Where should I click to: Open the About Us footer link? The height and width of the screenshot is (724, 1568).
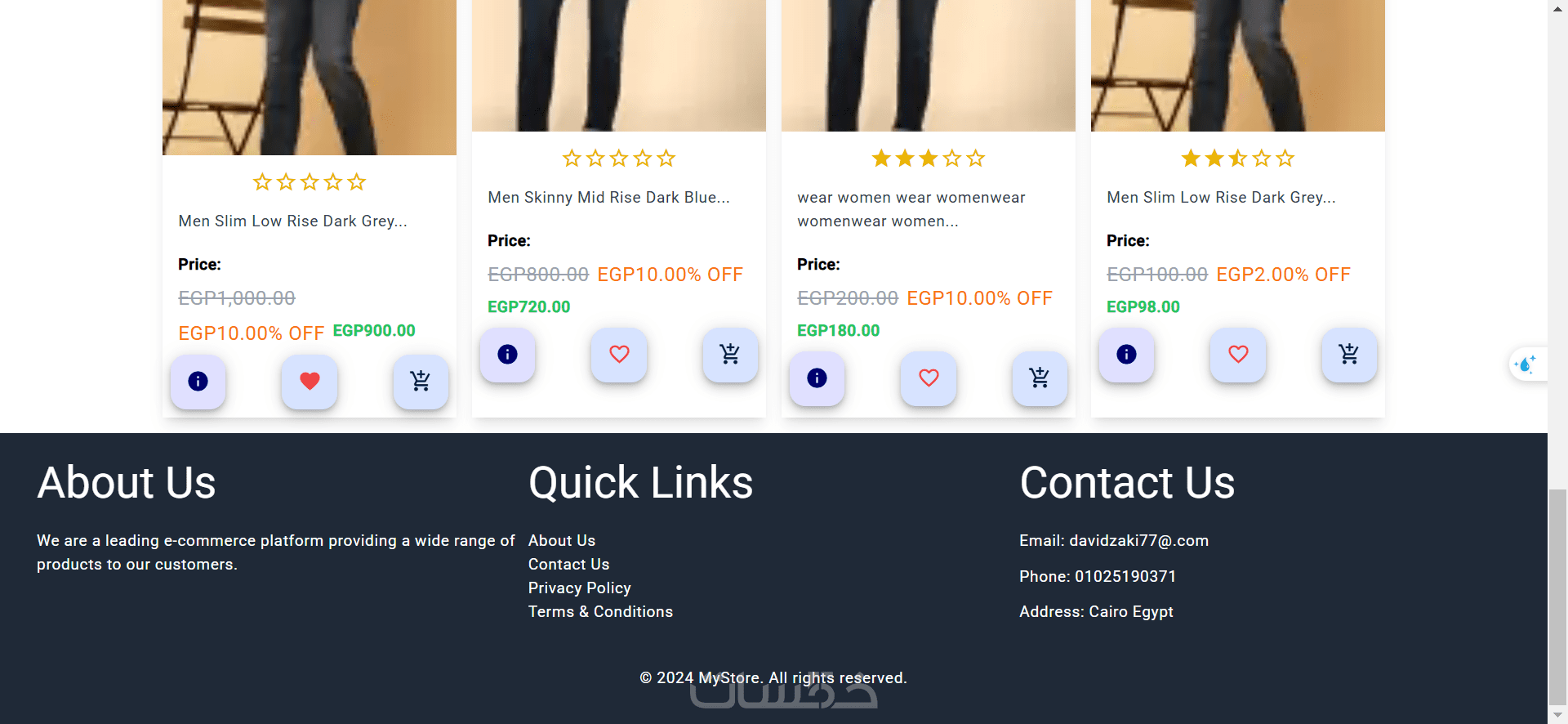[x=562, y=541]
